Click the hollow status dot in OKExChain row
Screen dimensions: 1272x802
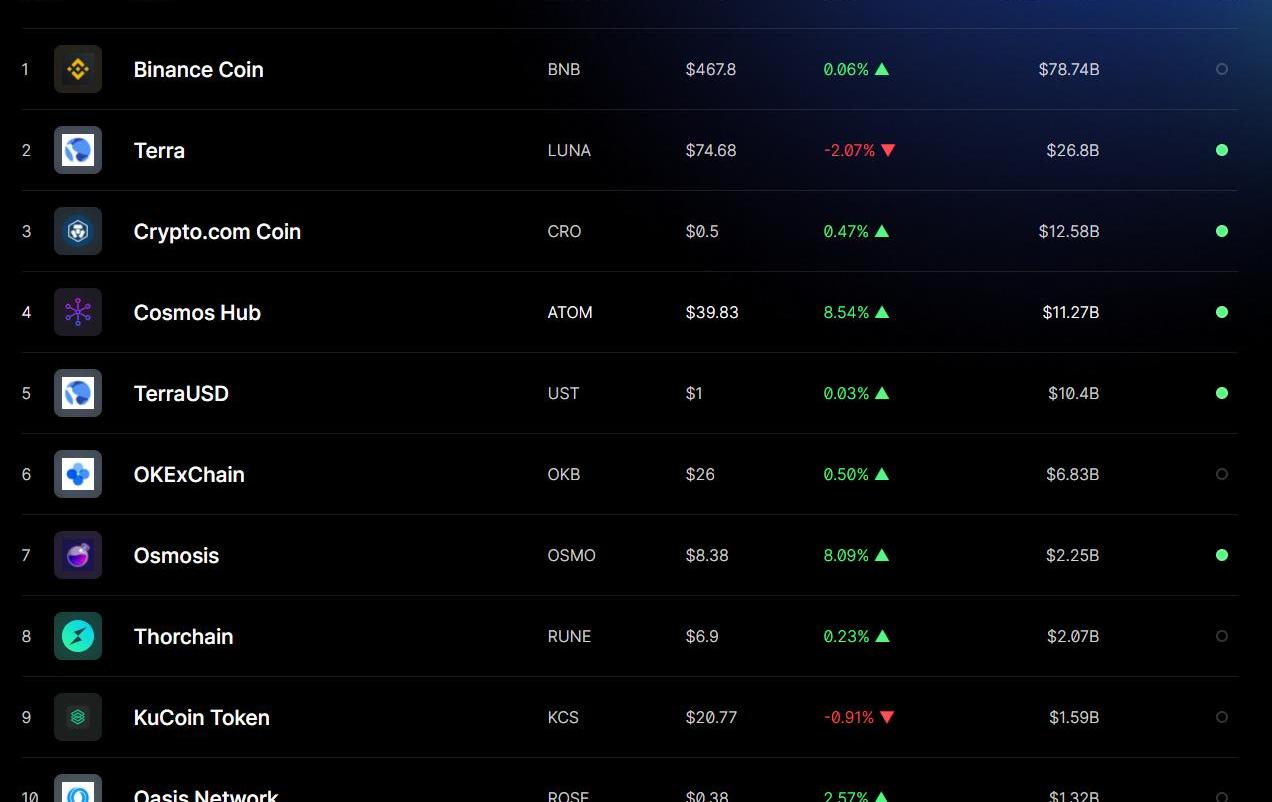tap(1222, 474)
